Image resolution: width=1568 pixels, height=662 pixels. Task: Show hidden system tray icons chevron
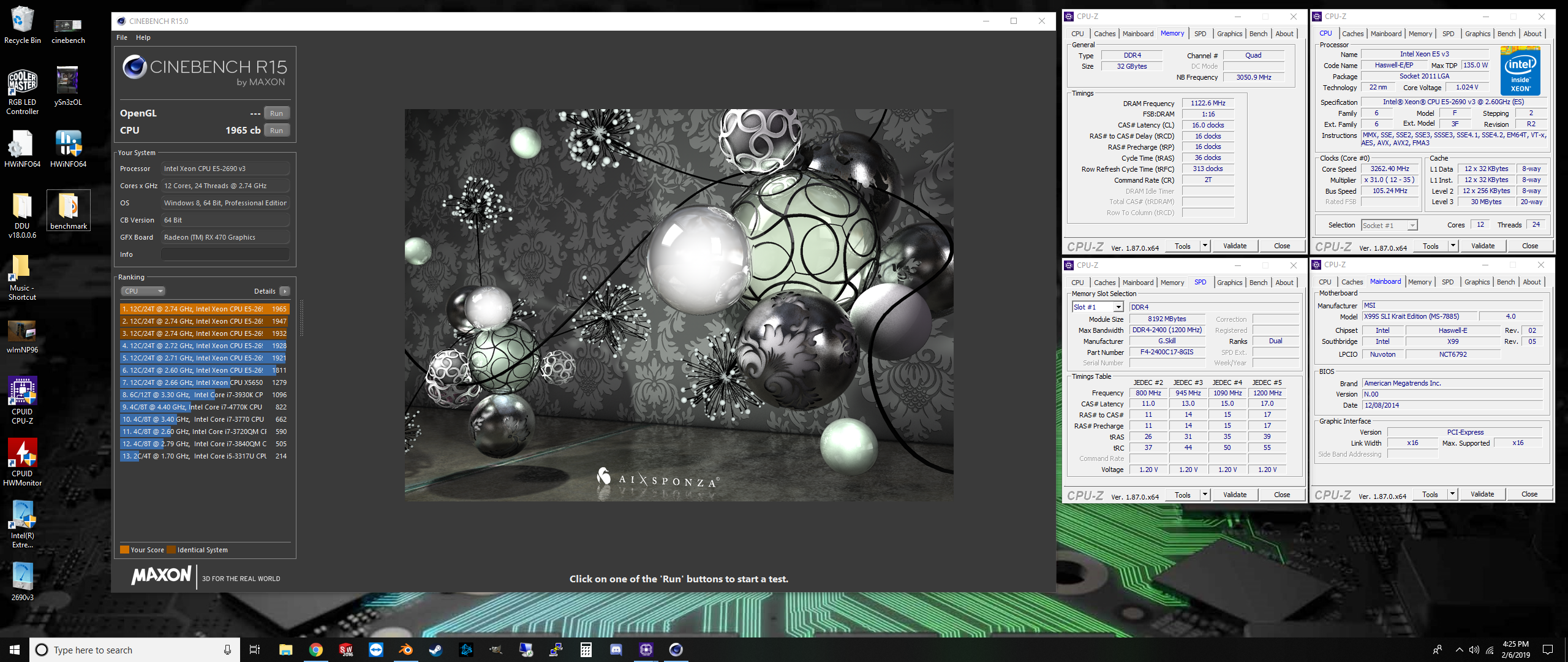(1459, 650)
